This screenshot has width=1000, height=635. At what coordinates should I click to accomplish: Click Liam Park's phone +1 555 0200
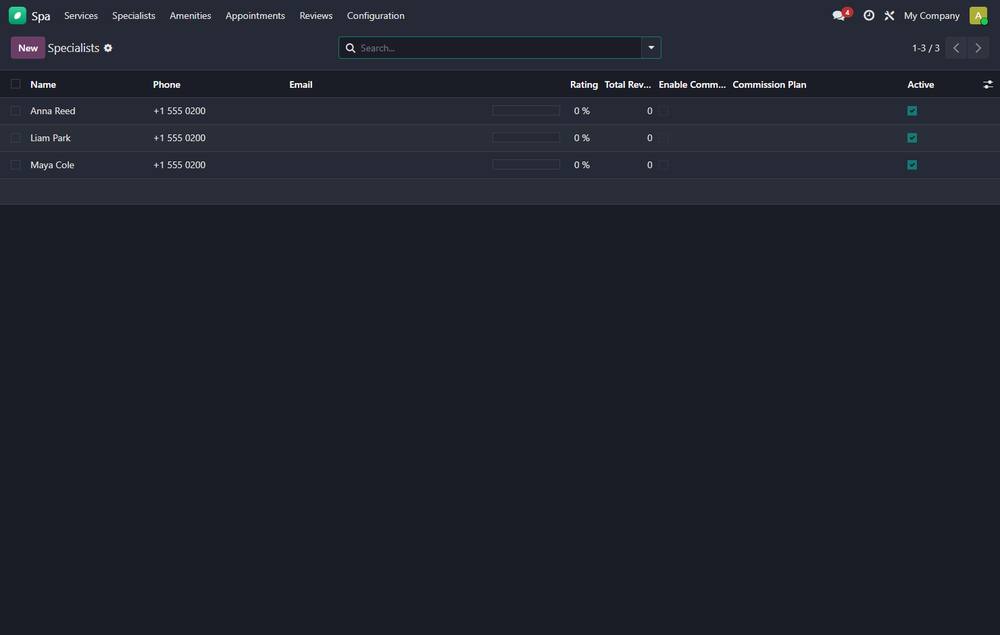(179, 138)
